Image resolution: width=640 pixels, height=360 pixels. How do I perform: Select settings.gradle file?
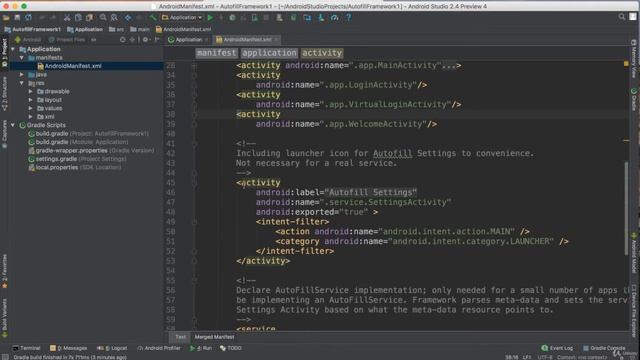(x=77, y=159)
